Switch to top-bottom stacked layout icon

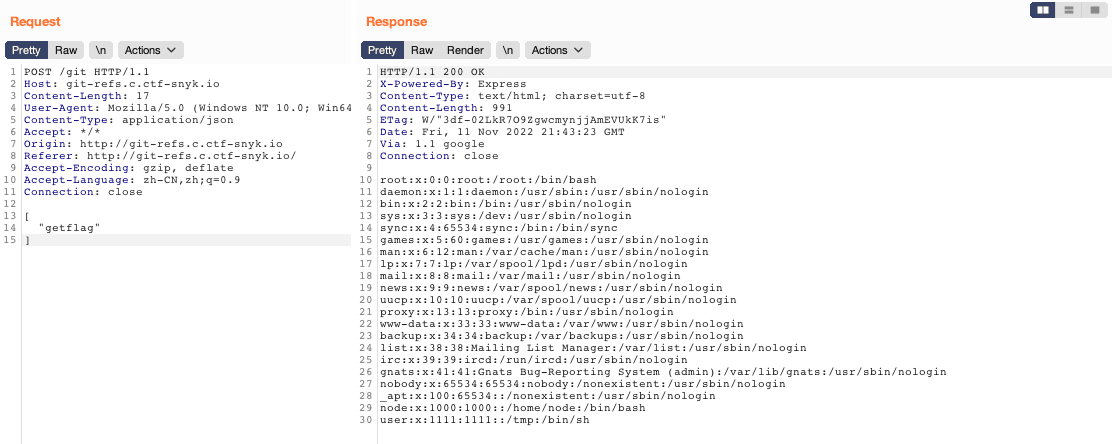pos(1068,10)
